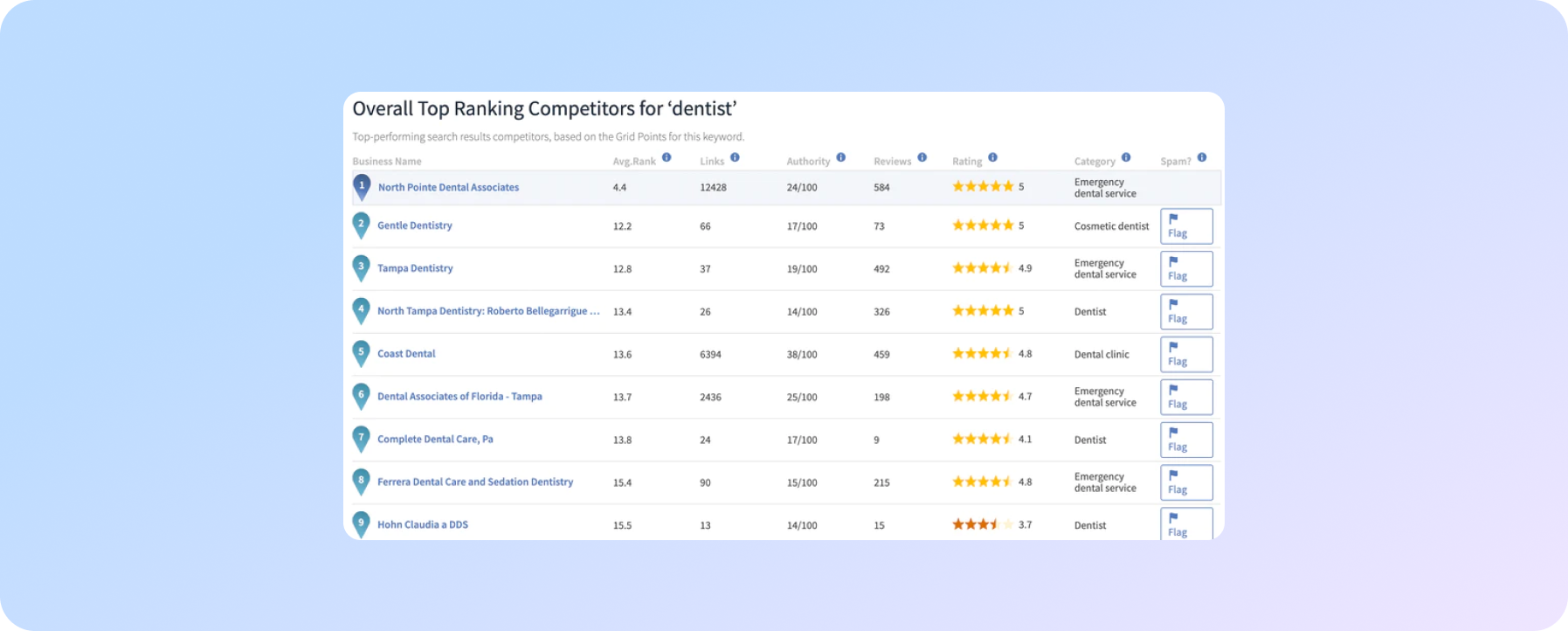Screen dimensions: 1568x631
Task: Click Business Name column header
Action: (387, 162)
